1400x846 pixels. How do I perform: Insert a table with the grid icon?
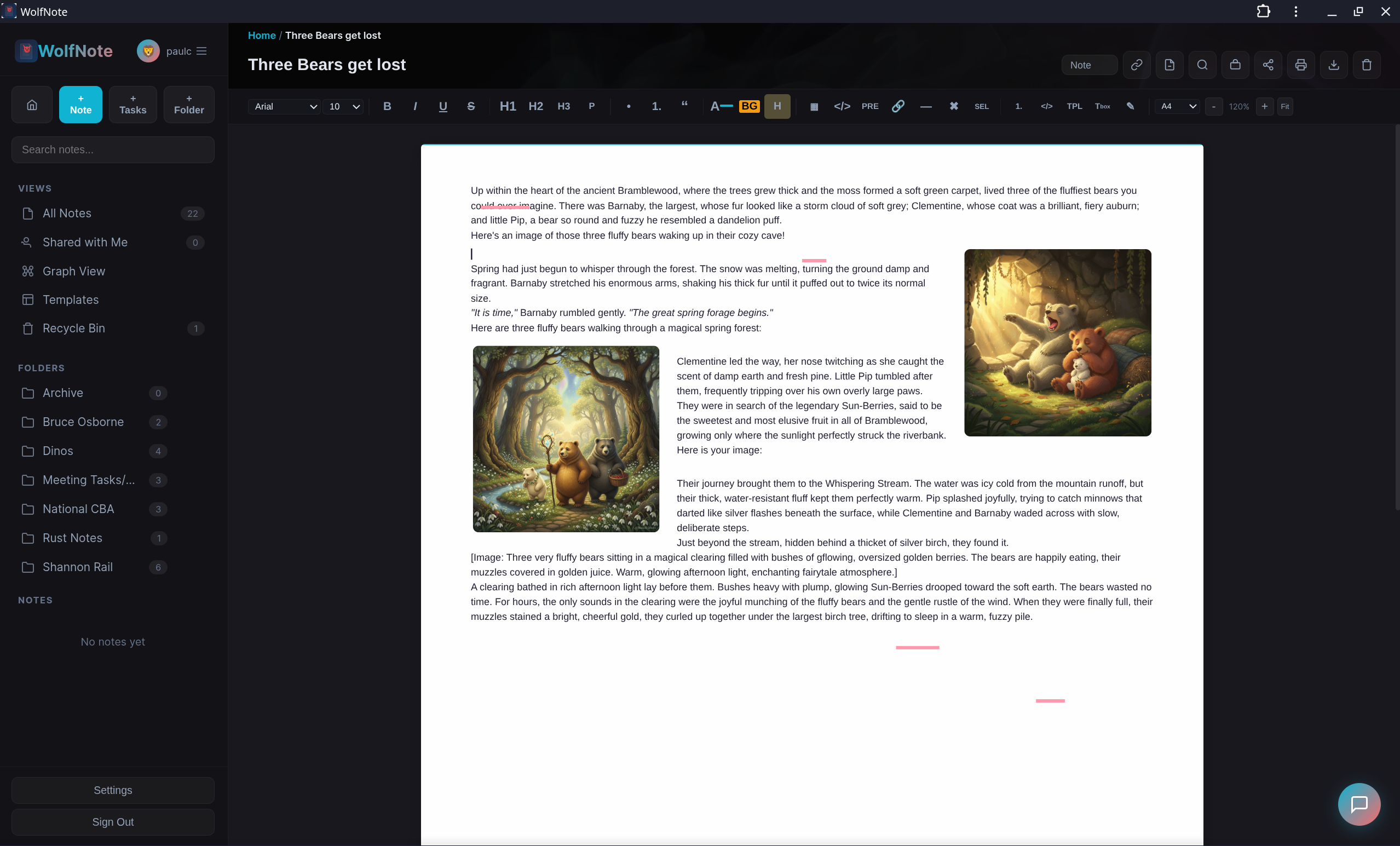(x=814, y=106)
